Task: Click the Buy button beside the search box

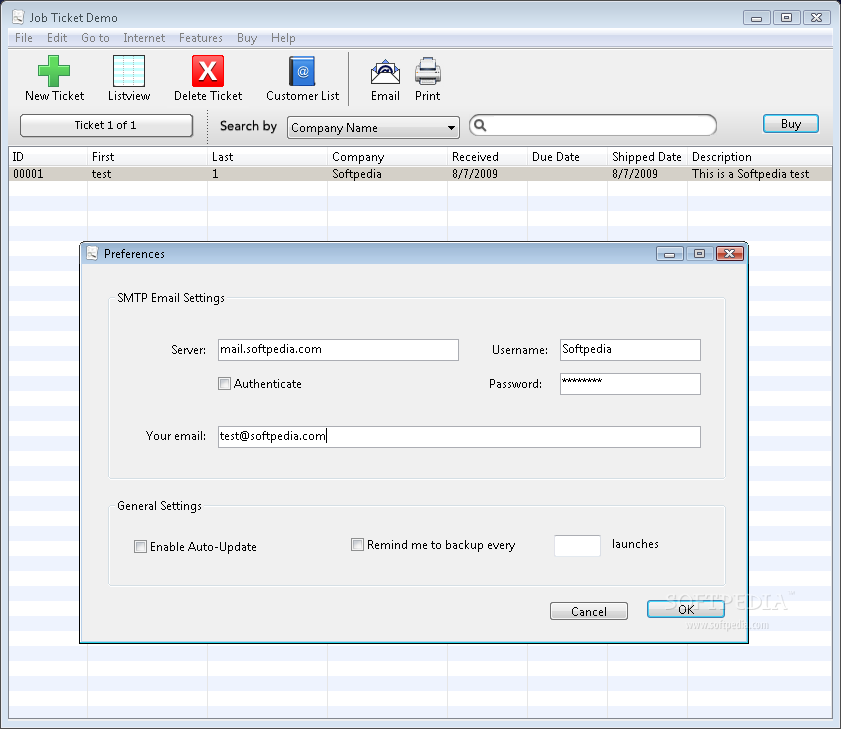Action: tap(791, 124)
